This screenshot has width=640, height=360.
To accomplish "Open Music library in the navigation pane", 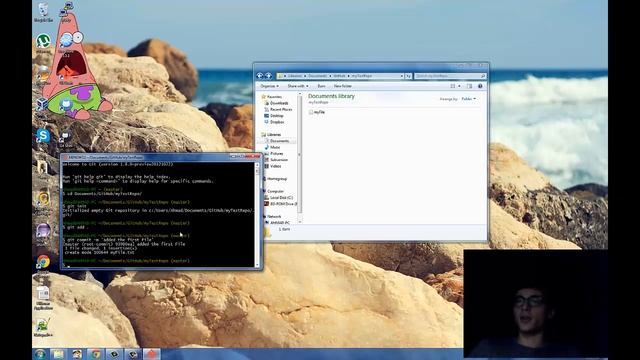I will tap(272, 147).
